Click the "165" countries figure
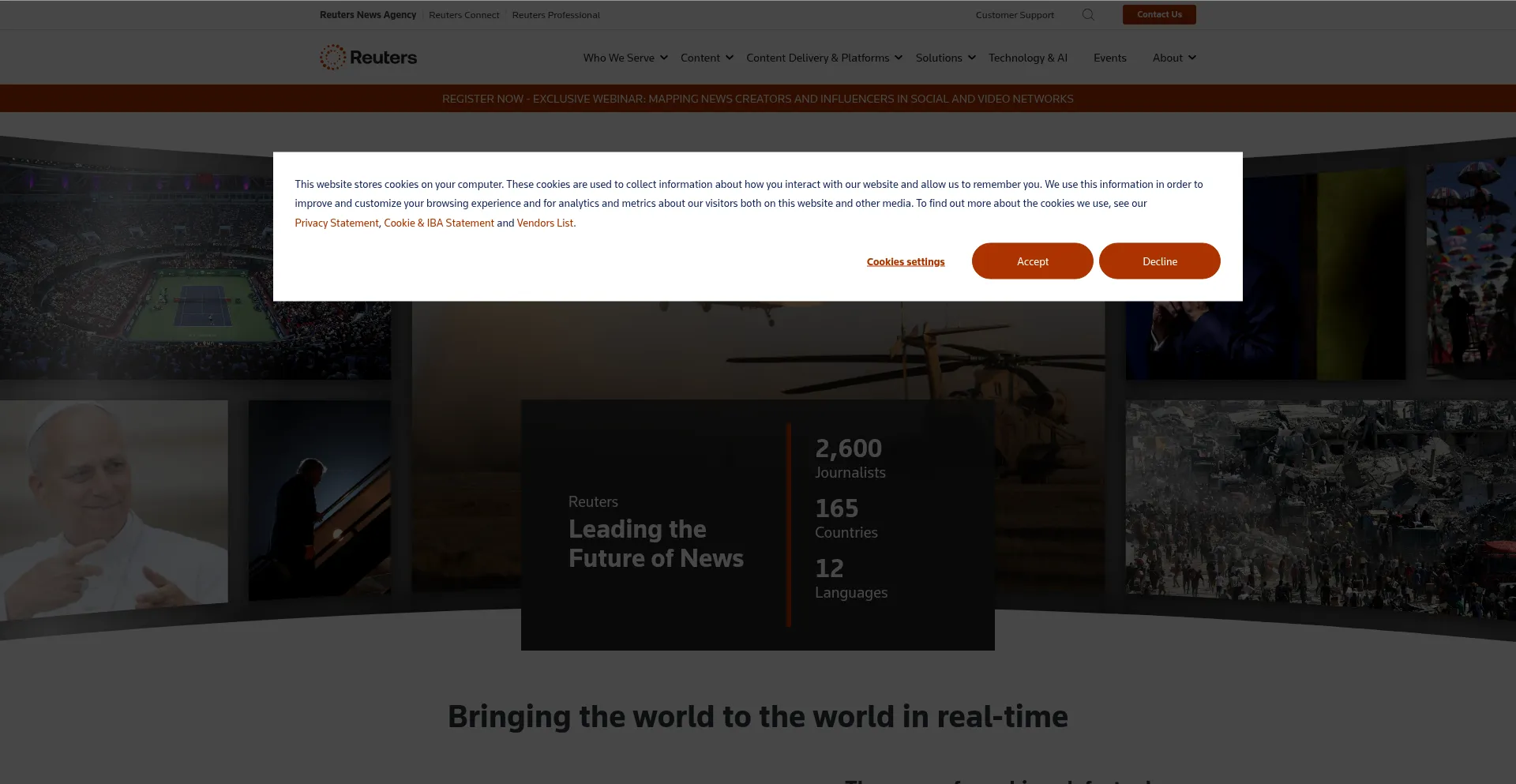This screenshot has height=784, width=1516. tap(837, 508)
